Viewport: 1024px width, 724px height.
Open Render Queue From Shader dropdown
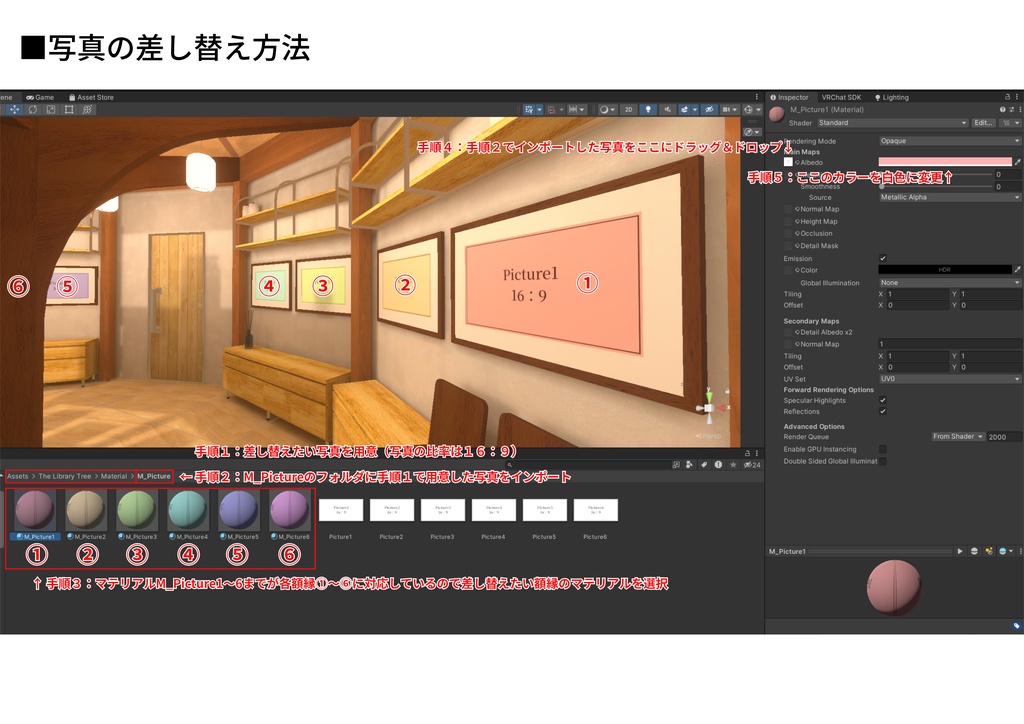[x=958, y=437]
